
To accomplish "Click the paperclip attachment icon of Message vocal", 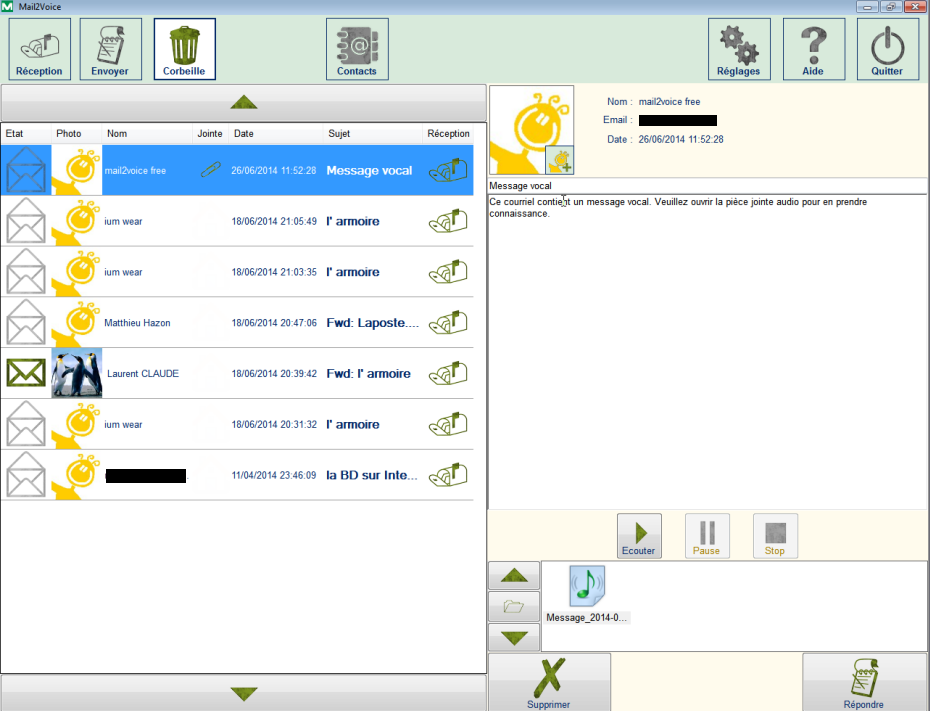I will [x=211, y=170].
